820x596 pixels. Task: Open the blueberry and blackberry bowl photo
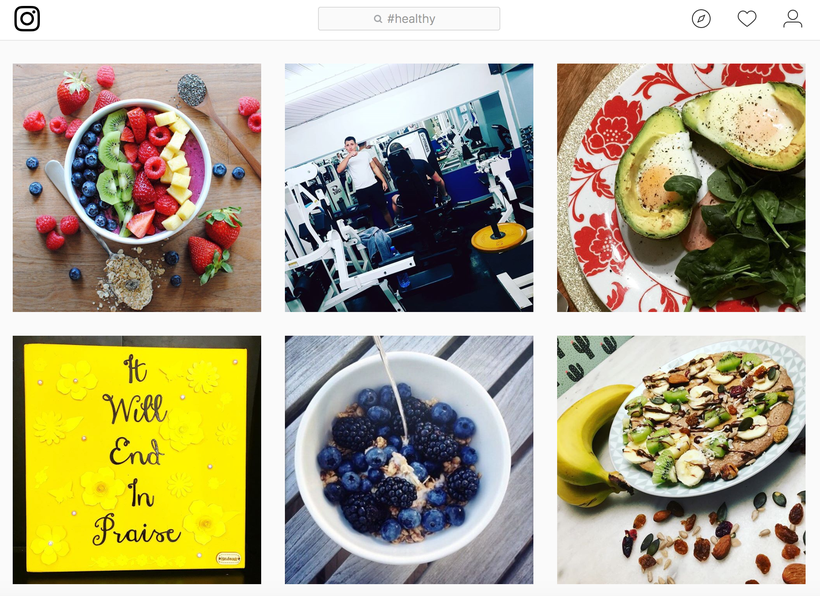click(409, 460)
